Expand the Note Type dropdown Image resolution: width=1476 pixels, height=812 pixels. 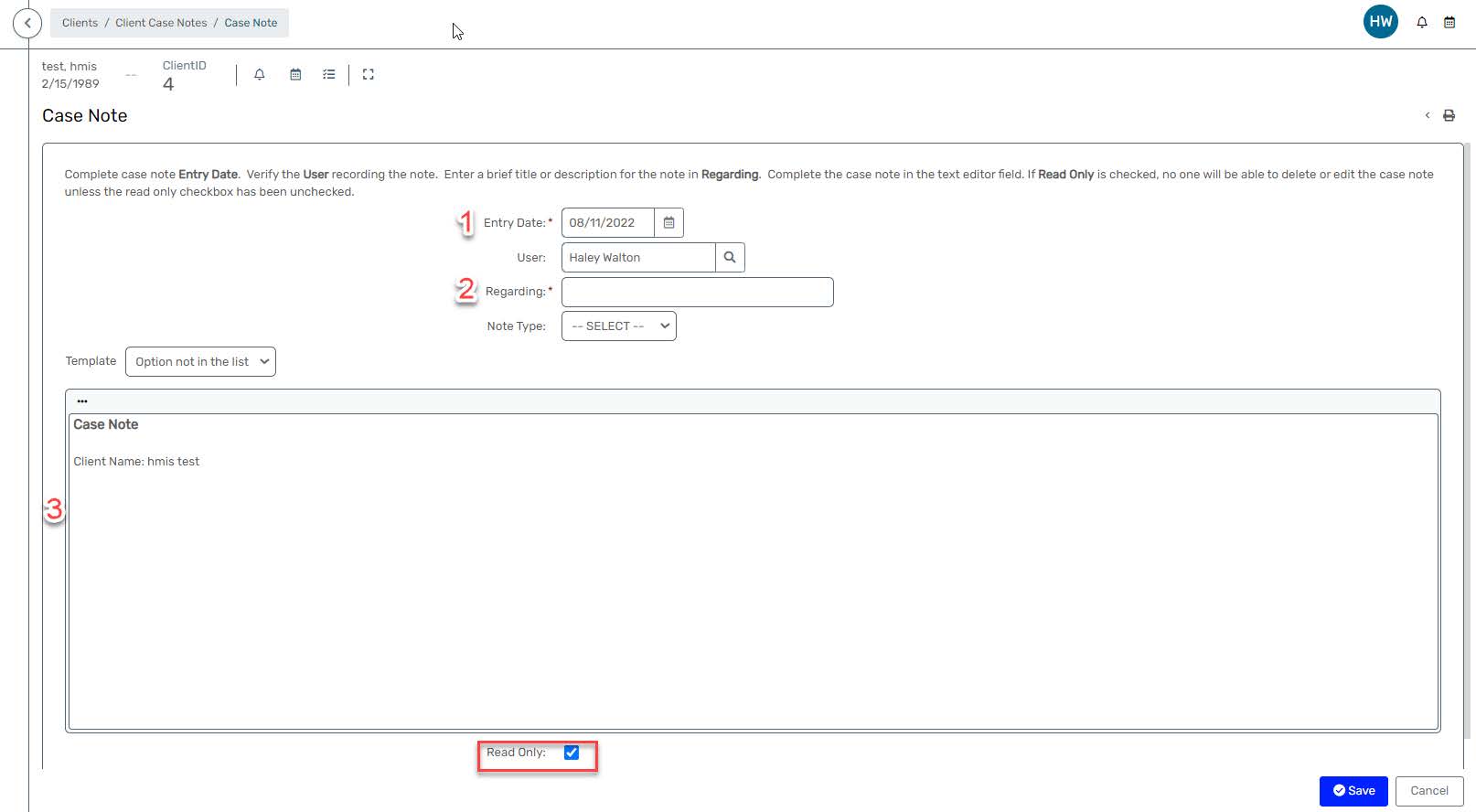pos(618,326)
